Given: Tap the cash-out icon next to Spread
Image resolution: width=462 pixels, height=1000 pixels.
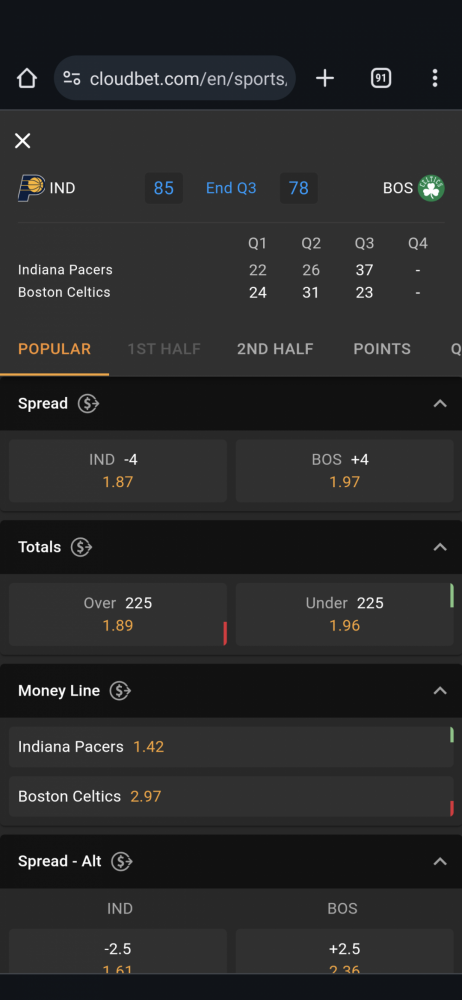Looking at the screenshot, I should [x=88, y=404].
